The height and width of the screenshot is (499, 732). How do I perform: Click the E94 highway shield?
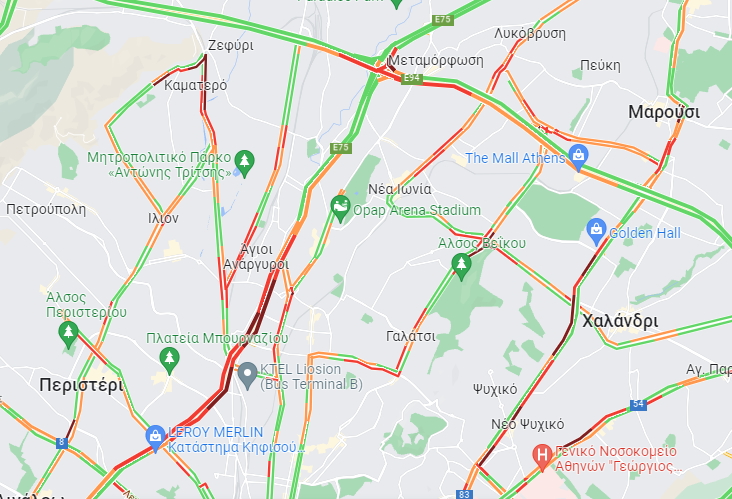(412, 78)
